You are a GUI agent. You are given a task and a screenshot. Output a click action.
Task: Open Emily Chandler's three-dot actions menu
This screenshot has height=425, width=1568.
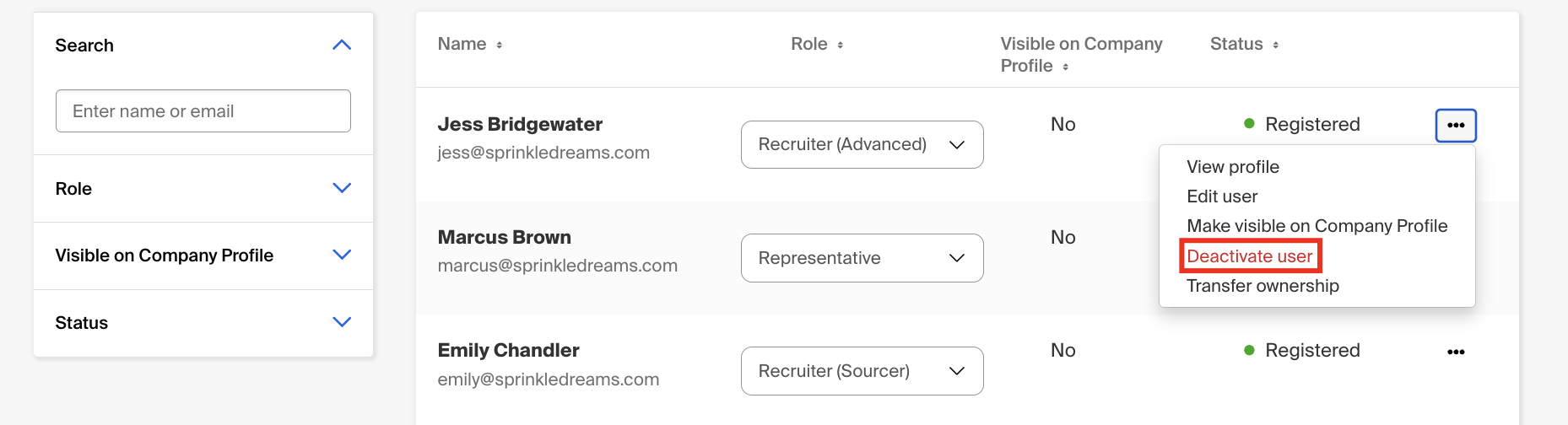click(1456, 352)
